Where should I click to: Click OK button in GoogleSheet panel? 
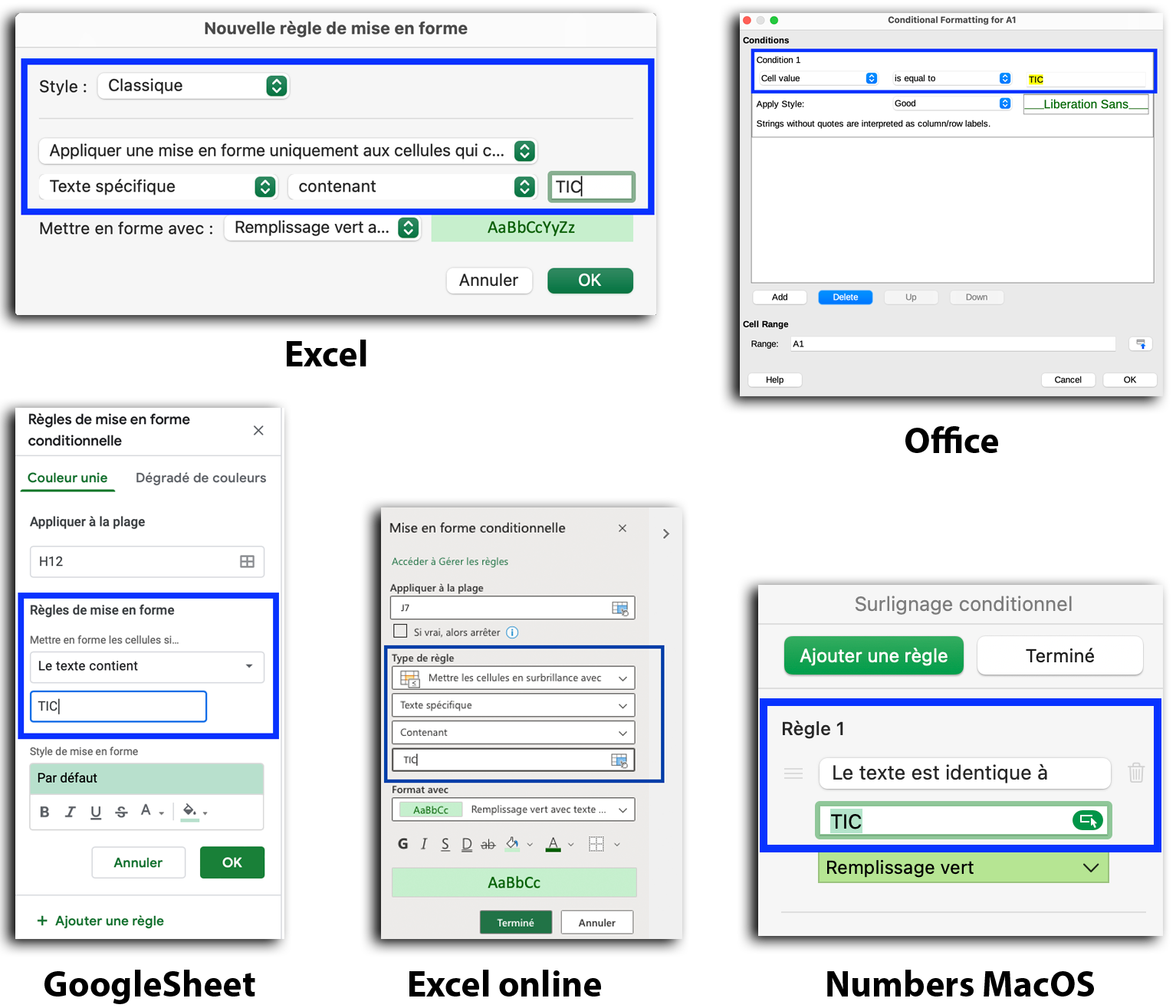[x=232, y=862]
